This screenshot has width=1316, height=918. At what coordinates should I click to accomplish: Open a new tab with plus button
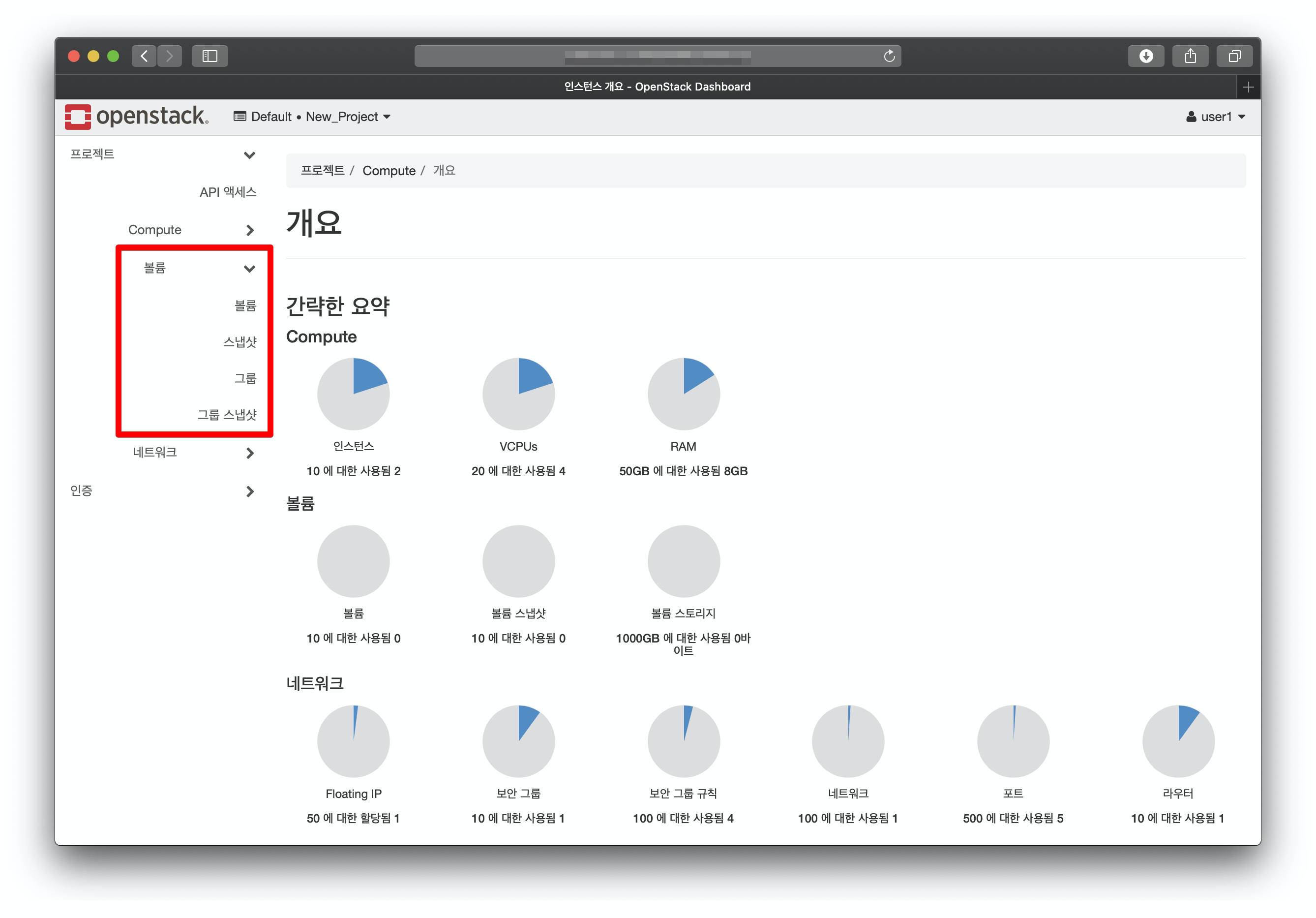[1248, 87]
